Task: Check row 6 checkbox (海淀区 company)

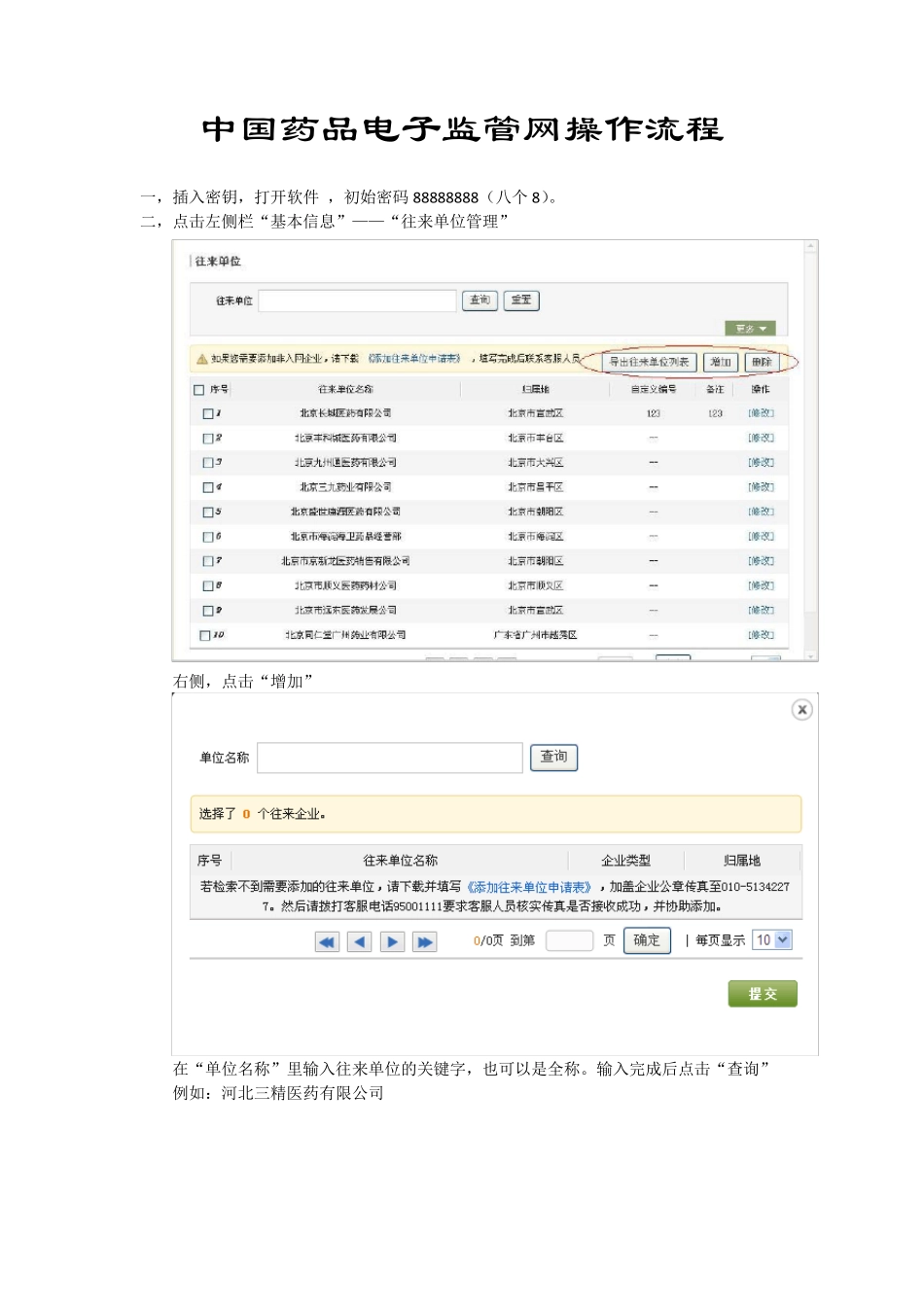Action: coord(207,537)
